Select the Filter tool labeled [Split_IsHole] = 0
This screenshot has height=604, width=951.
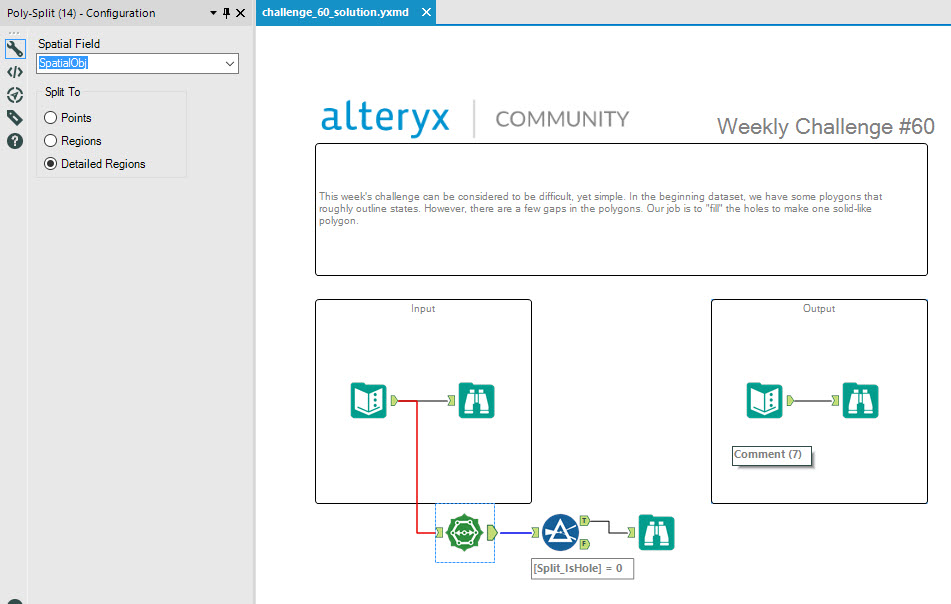[x=560, y=532]
